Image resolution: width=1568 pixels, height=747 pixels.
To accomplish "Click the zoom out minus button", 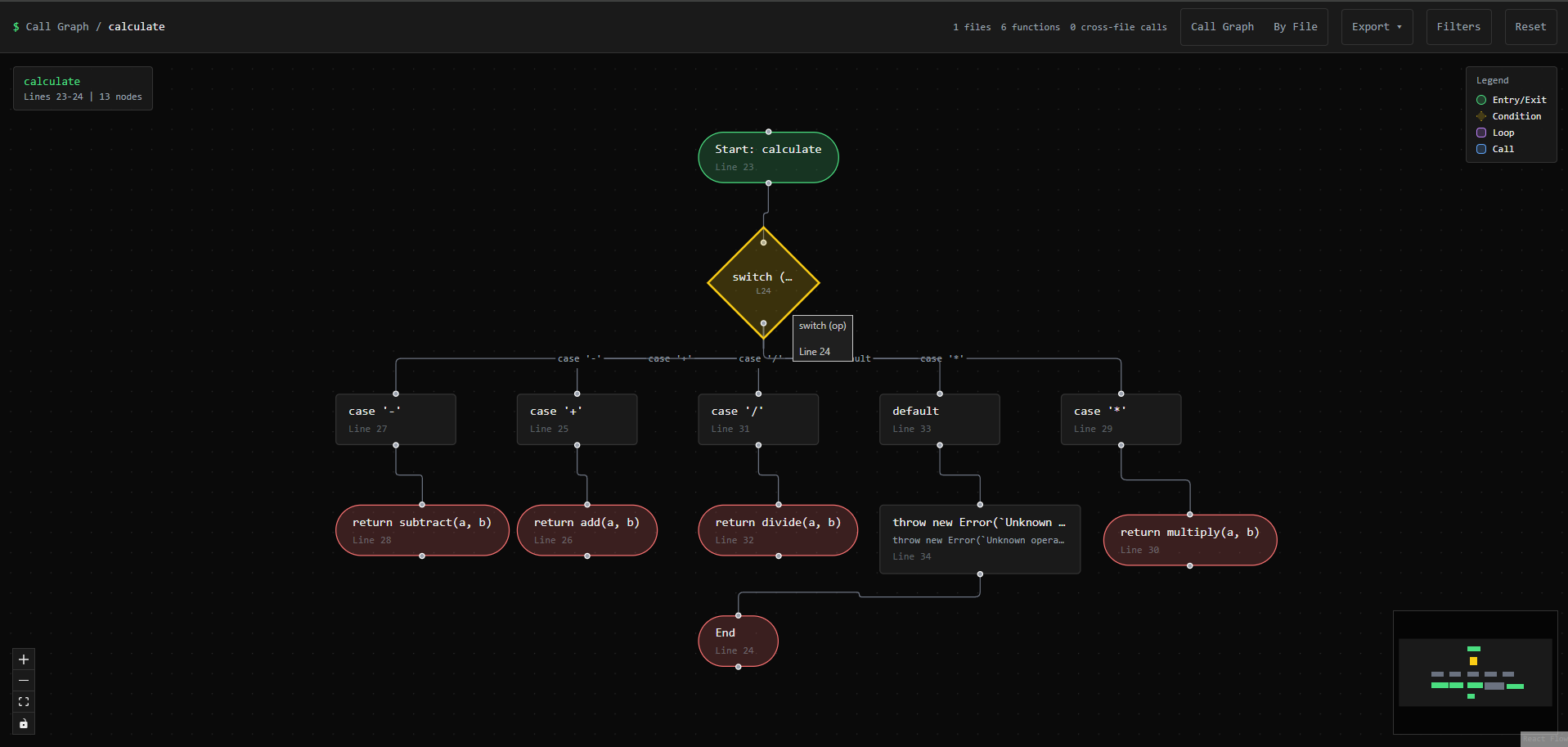I will click(x=24, y=681).
